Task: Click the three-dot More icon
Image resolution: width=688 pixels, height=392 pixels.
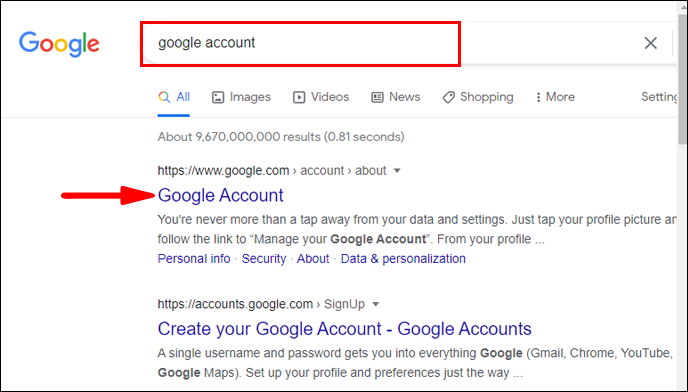Action: click(x=538, y=97)
